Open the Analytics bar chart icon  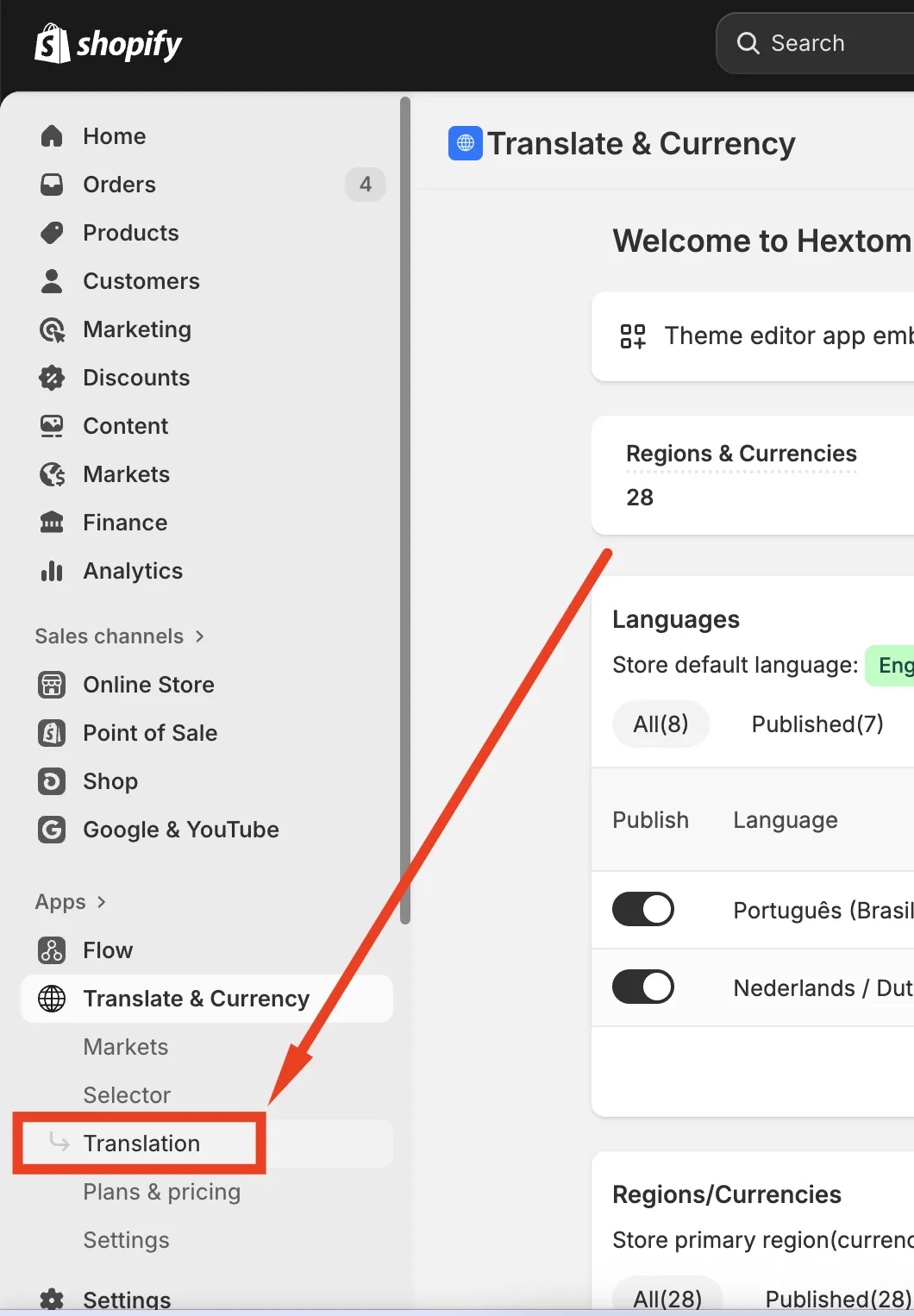point(52,571)
